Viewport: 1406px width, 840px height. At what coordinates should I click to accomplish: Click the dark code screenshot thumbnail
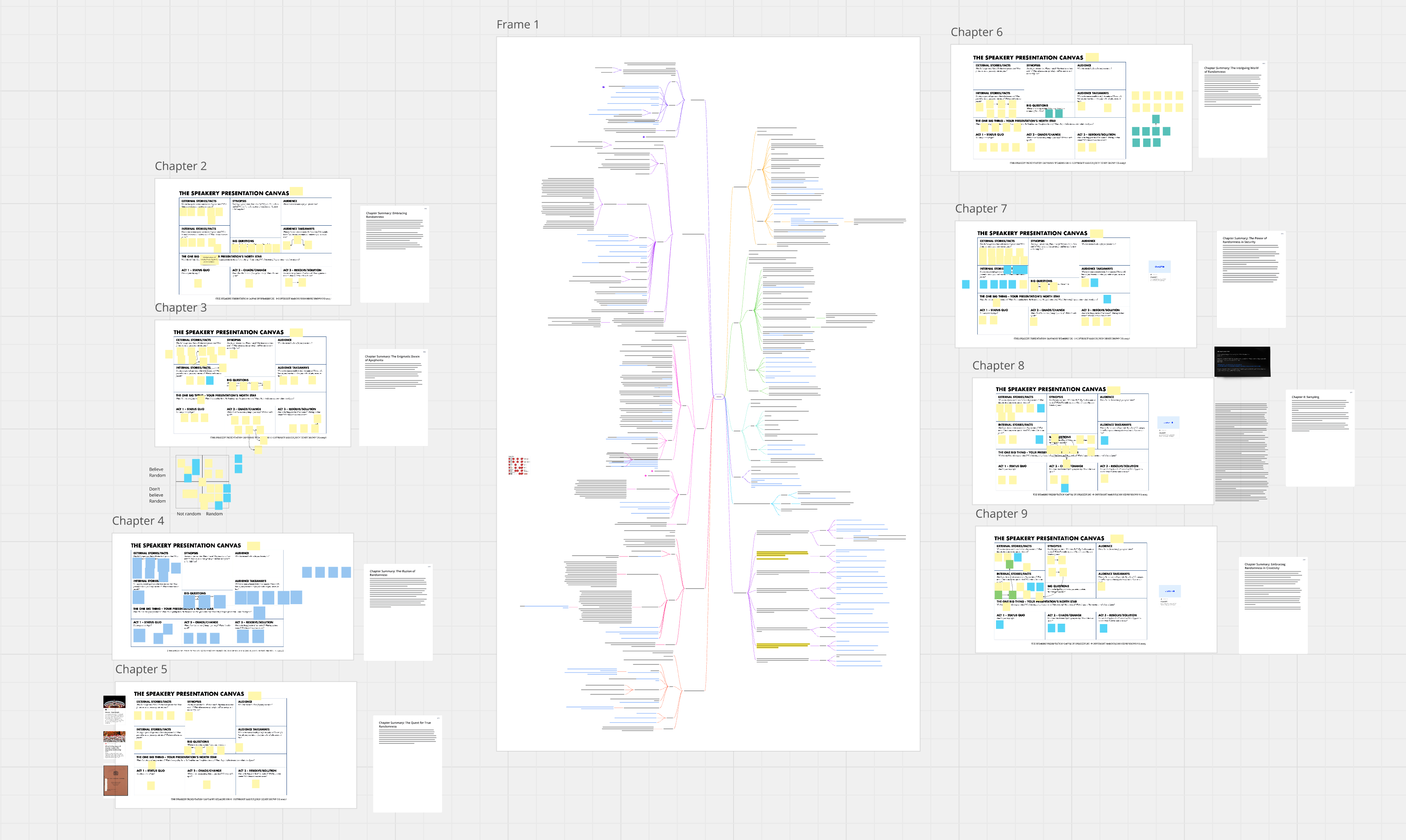[1242, 362]
